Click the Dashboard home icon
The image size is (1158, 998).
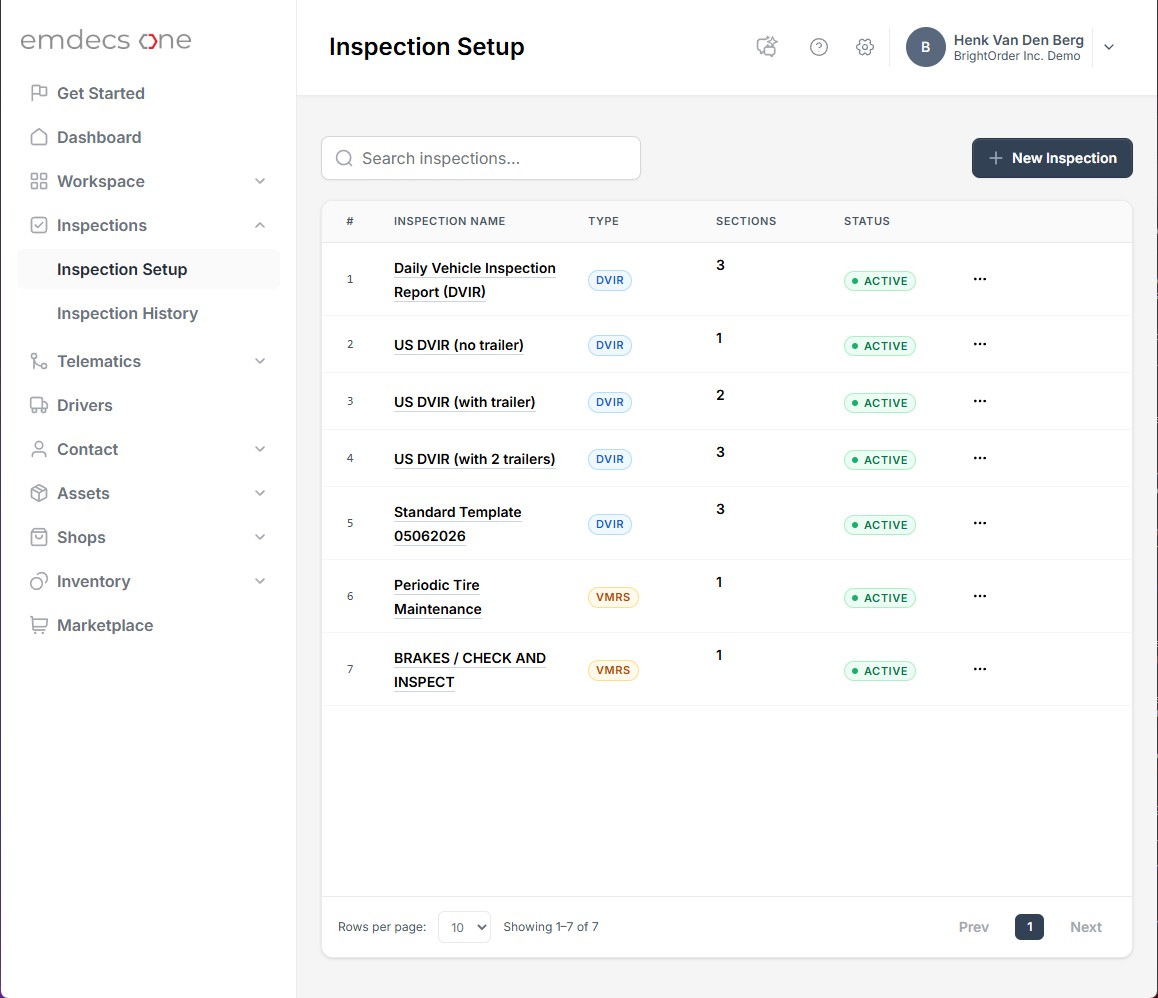coord(39,137)
